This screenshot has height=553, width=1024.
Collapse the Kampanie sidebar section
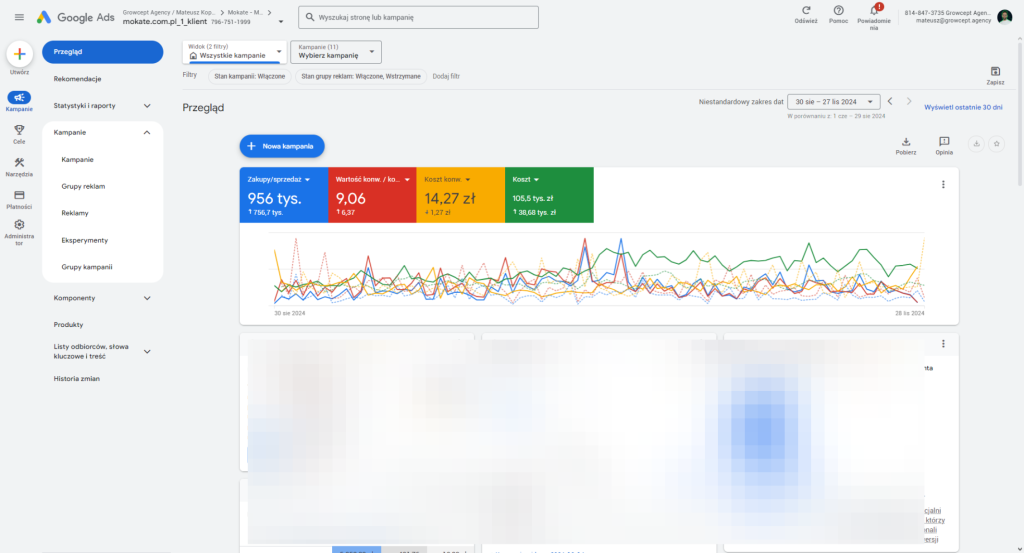click(x=147, y=132)
